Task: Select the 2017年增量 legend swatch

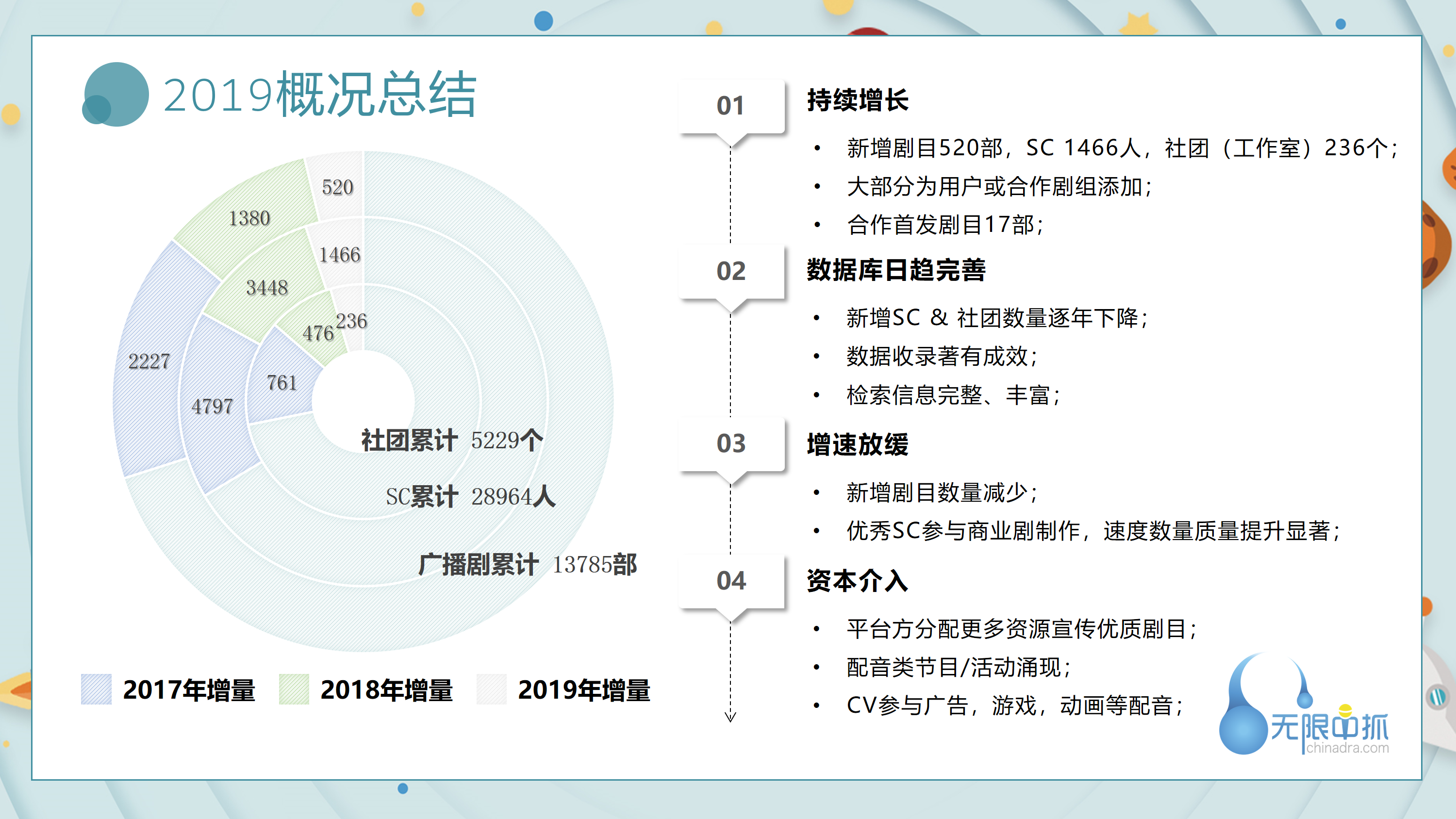Action: click(x=96, y=689)
